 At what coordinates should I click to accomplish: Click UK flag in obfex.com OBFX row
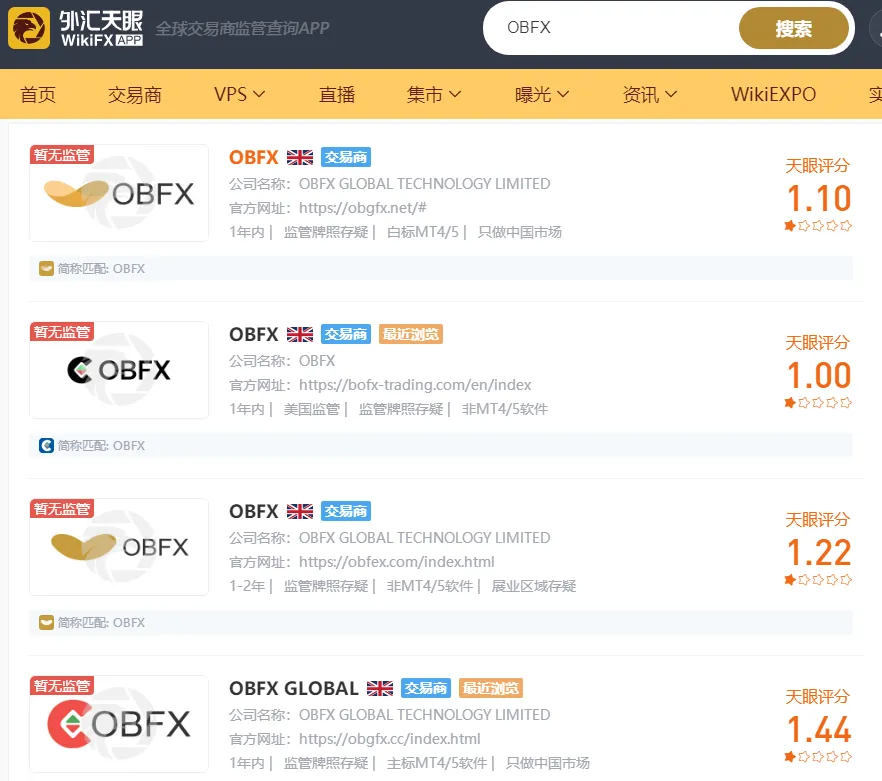pos(300,511)
